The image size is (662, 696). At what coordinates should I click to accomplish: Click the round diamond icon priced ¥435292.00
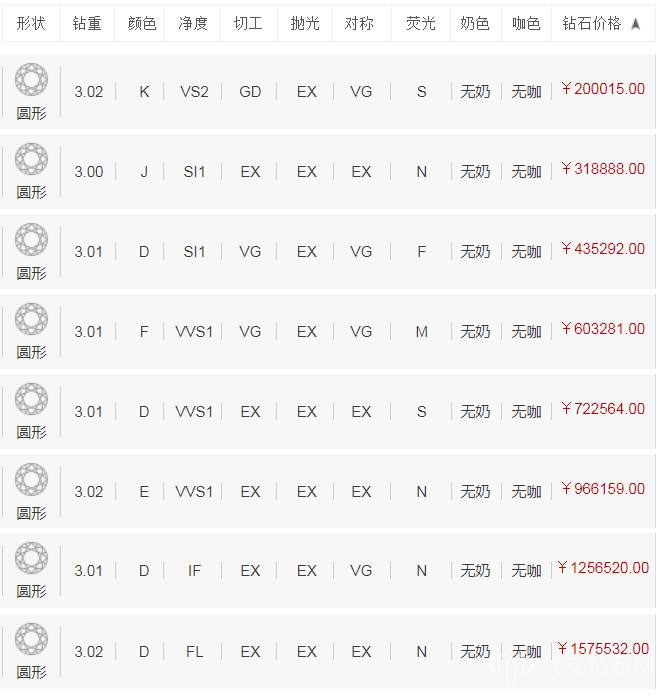(x=31, y=240)
